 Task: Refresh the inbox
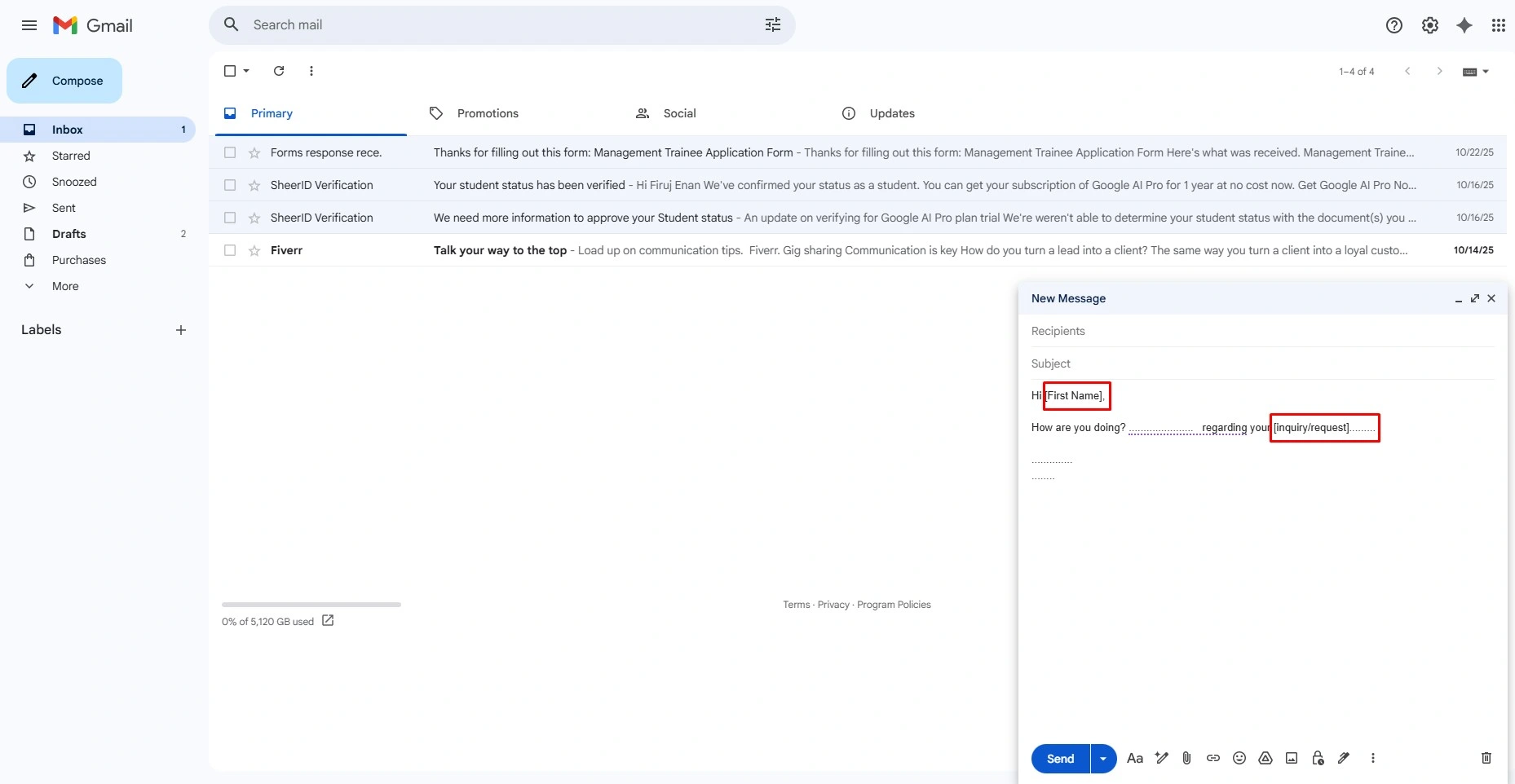pyautogui.click(x=279, y=71)
